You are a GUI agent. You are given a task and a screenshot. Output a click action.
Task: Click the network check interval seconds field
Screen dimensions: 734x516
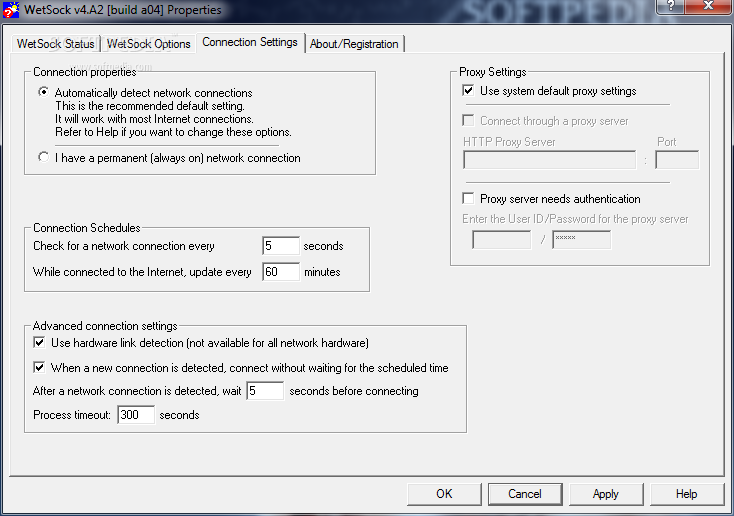281,246
